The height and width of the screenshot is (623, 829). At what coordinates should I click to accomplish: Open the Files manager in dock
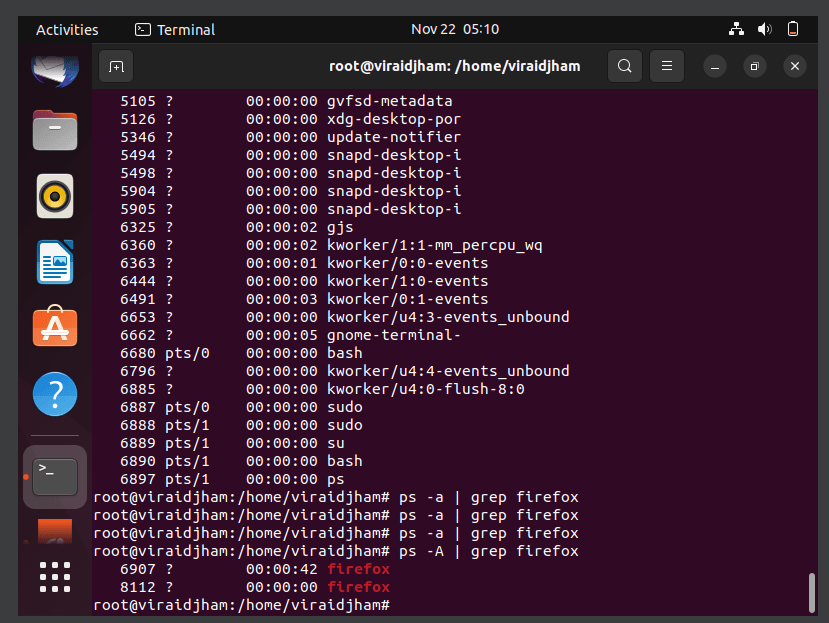point(55,131)
